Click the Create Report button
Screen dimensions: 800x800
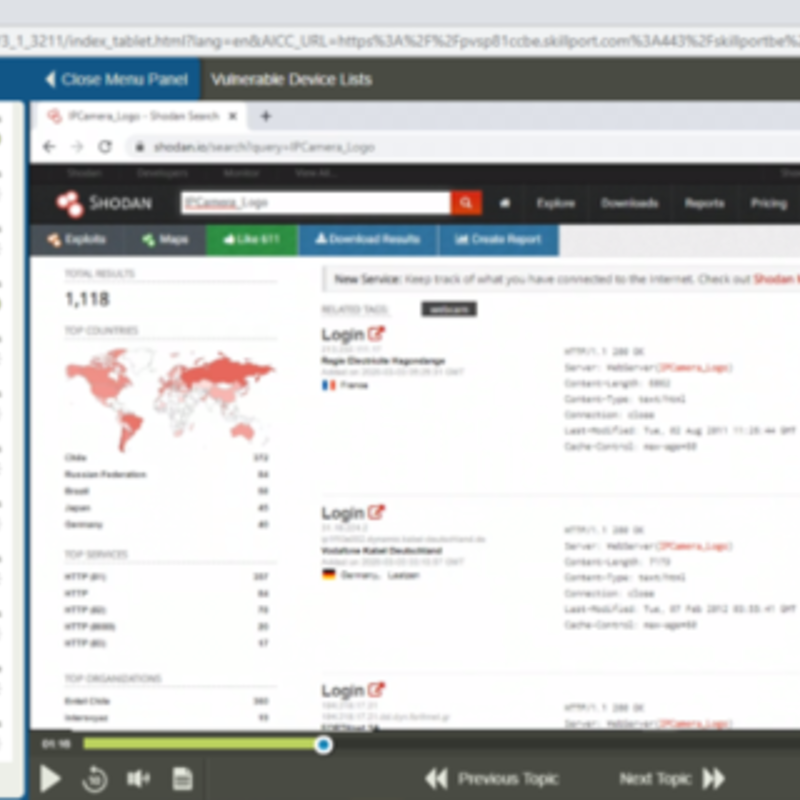pyautogui.click(x=497, y=240)
